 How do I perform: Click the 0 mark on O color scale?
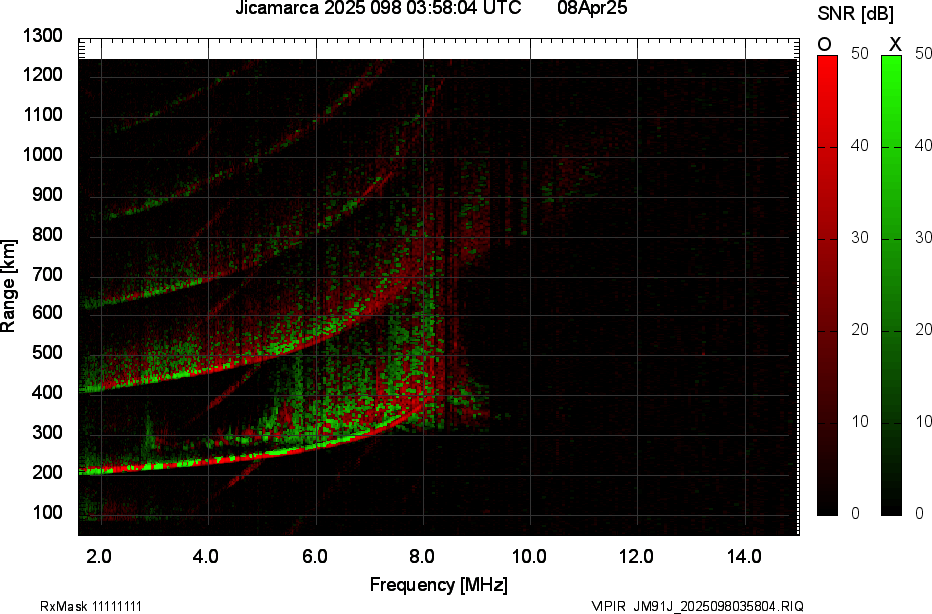pyautogui.click(x=855, y=513)
